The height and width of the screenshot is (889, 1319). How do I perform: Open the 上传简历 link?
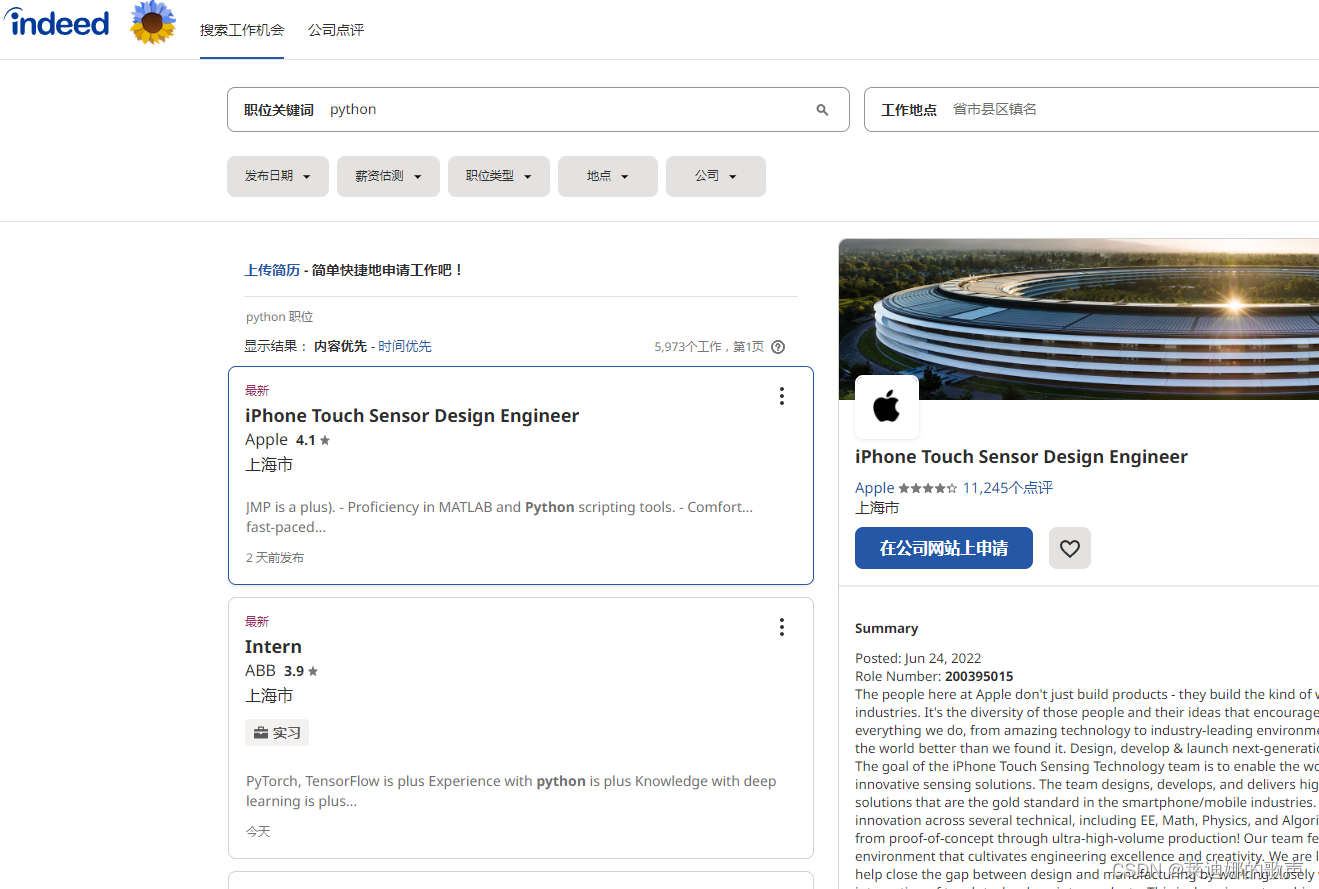coord(272,270)
